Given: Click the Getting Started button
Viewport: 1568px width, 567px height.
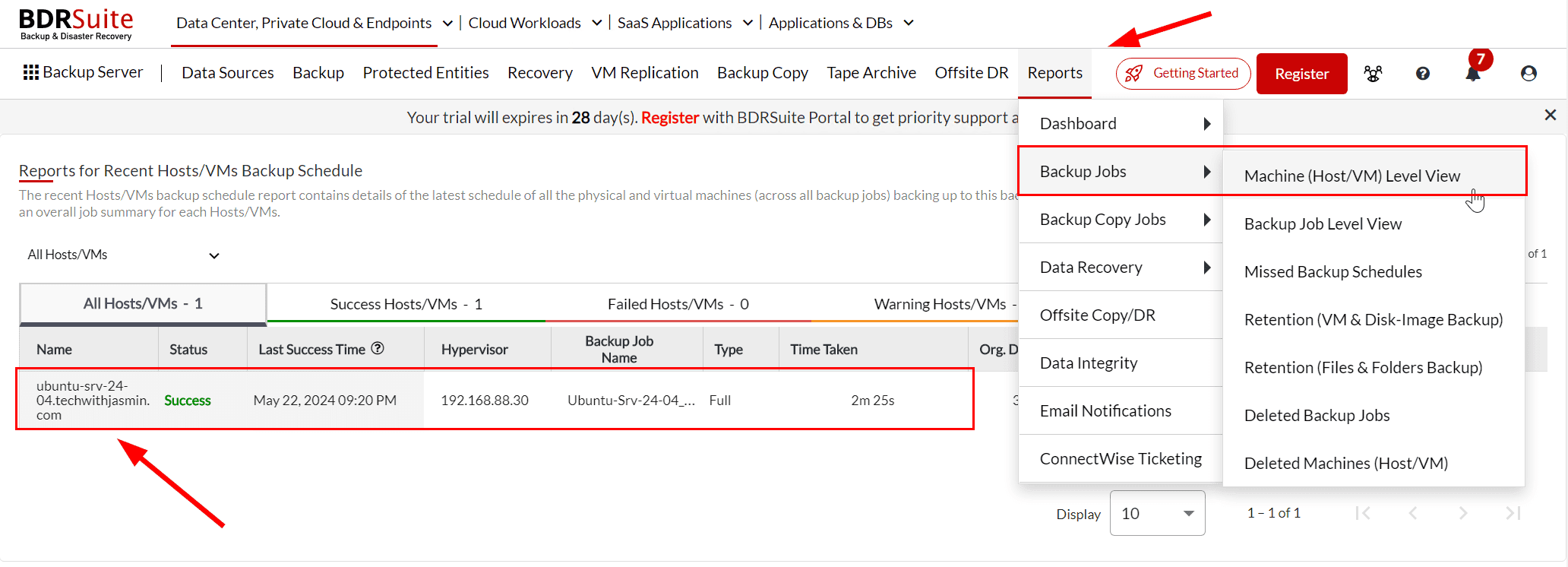Looking at the screenshot, I should pyautogui.click(x=1183, y=74).
